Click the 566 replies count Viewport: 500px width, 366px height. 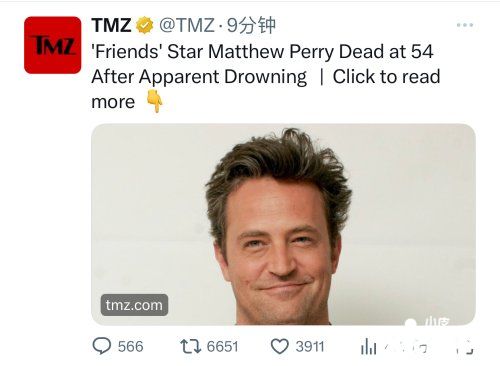tap(130, 346)
